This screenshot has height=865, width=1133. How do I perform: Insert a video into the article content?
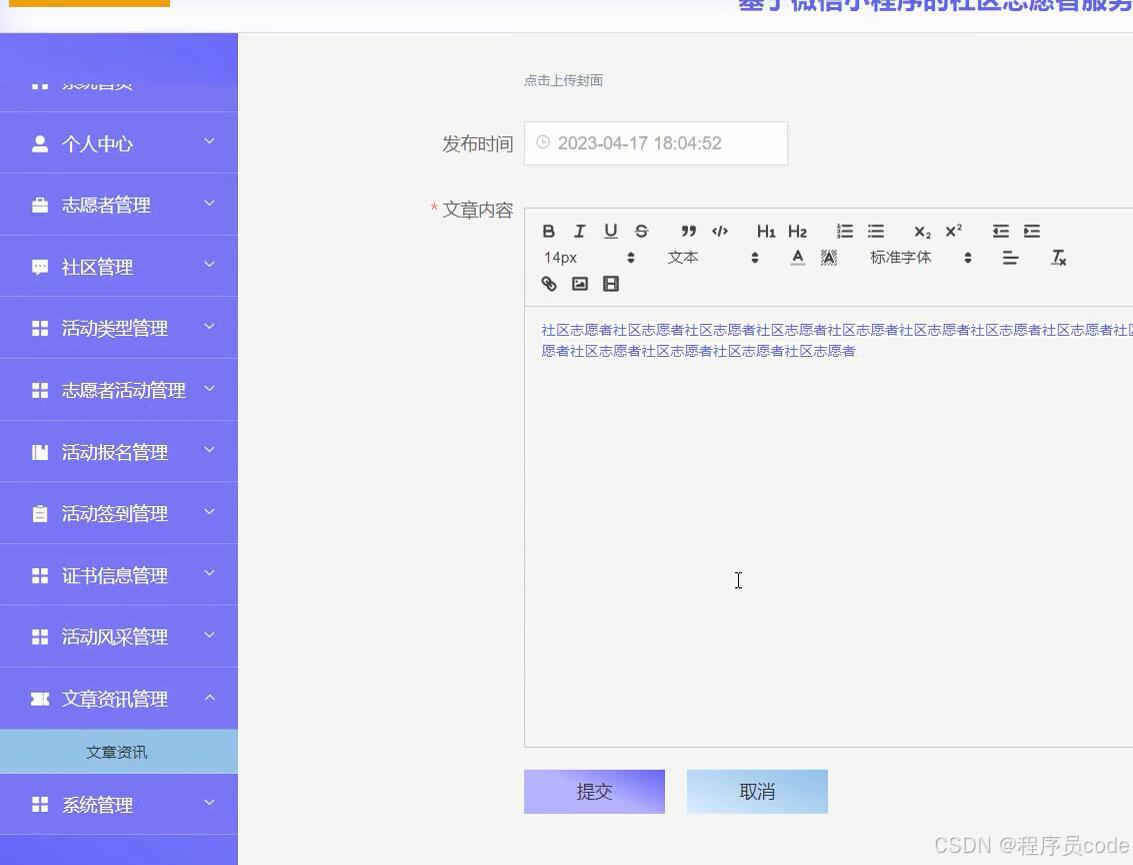tap(611, 284)
